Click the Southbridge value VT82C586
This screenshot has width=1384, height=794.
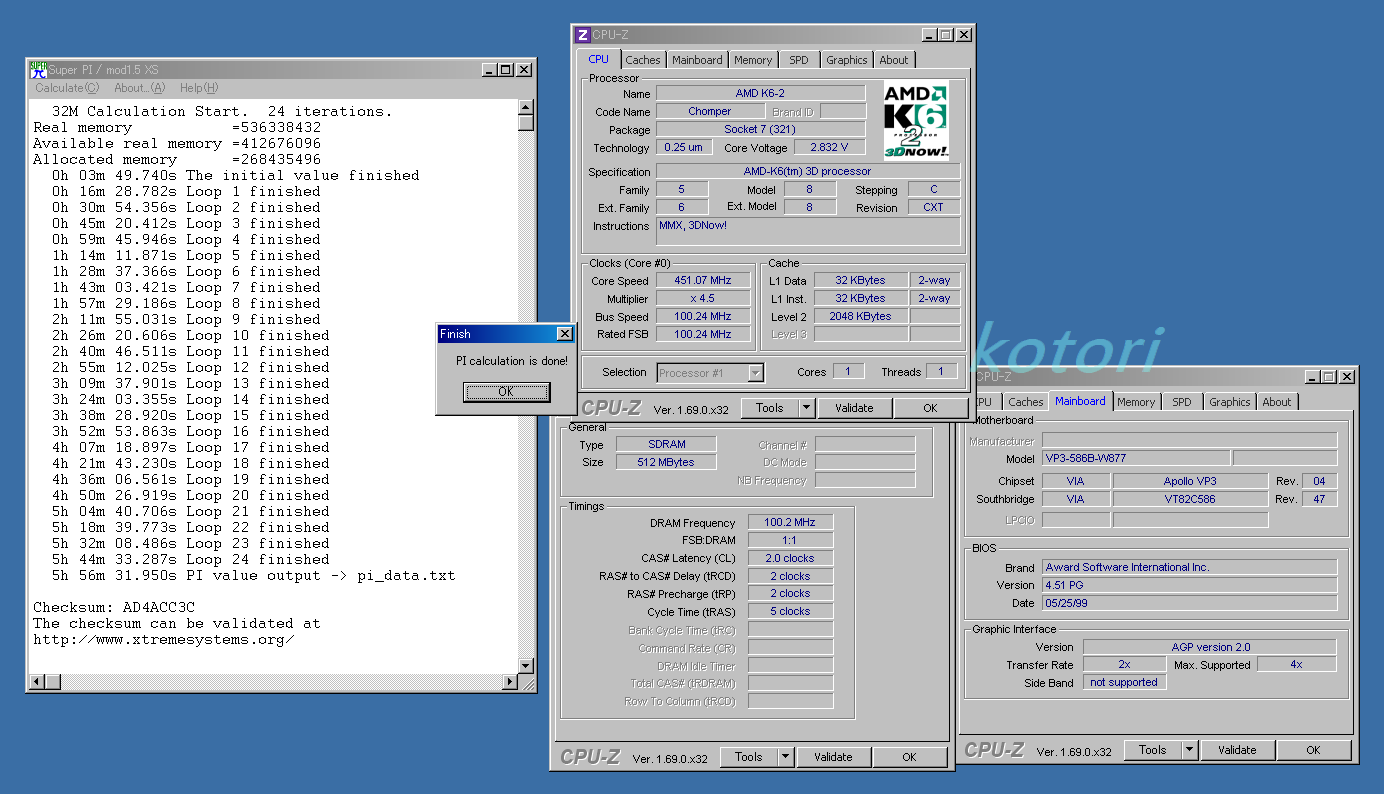point(1190,499)
